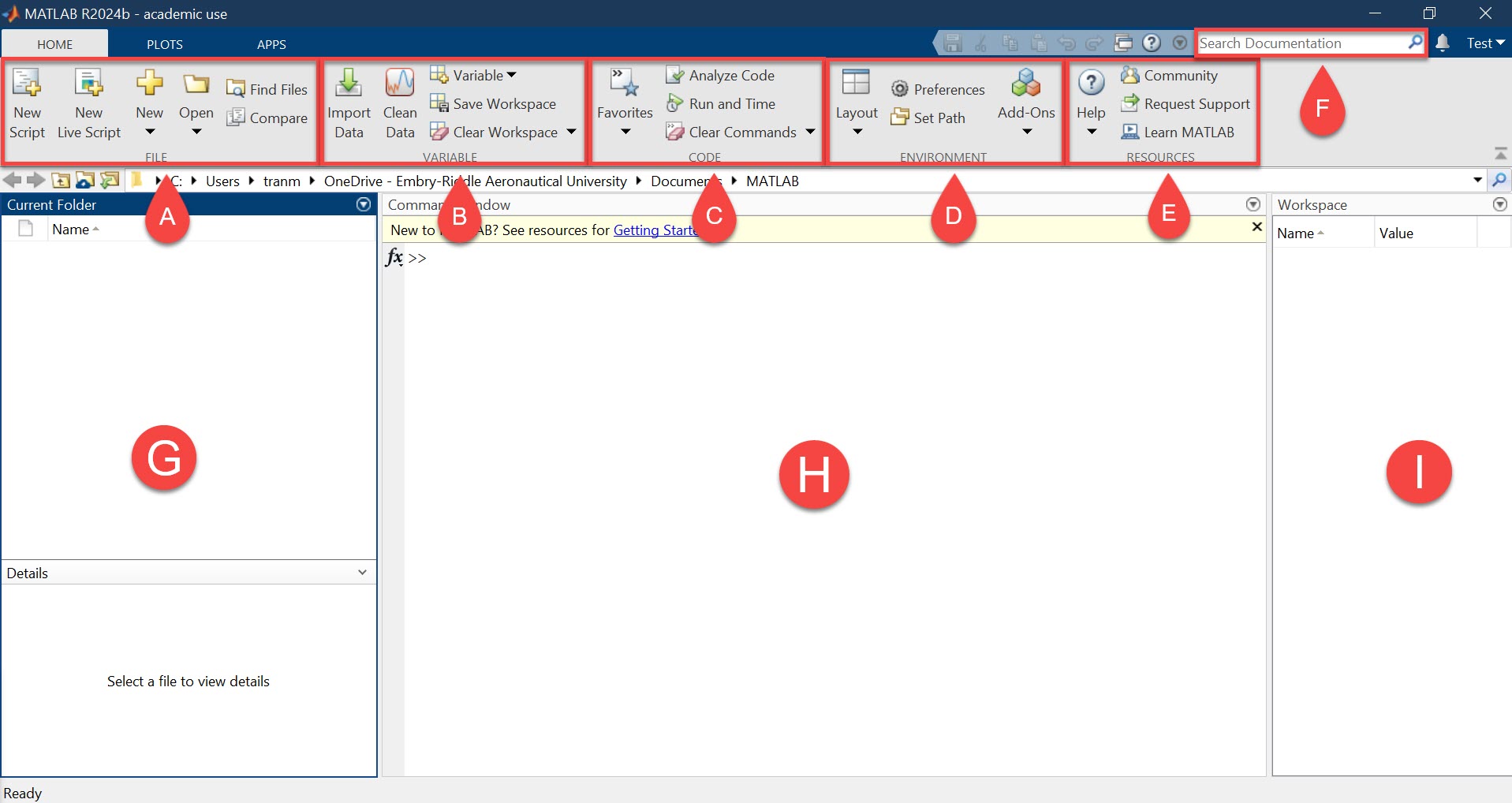Expand the address bar history dropdown

(1477, 181)
